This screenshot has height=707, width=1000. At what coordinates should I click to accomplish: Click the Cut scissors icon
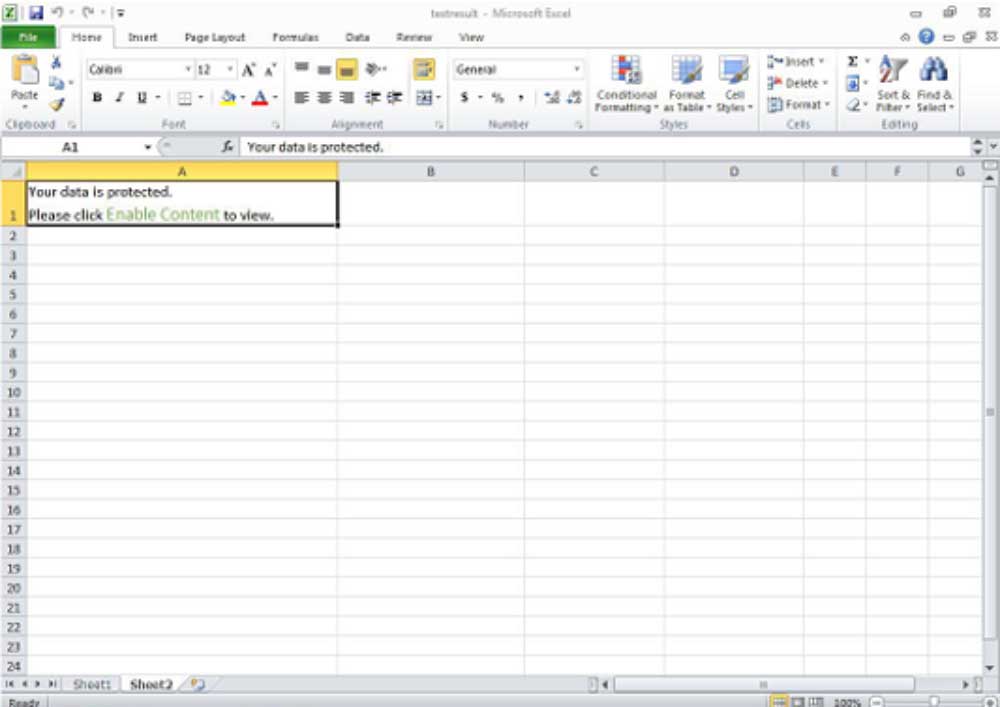click(56, 62)
